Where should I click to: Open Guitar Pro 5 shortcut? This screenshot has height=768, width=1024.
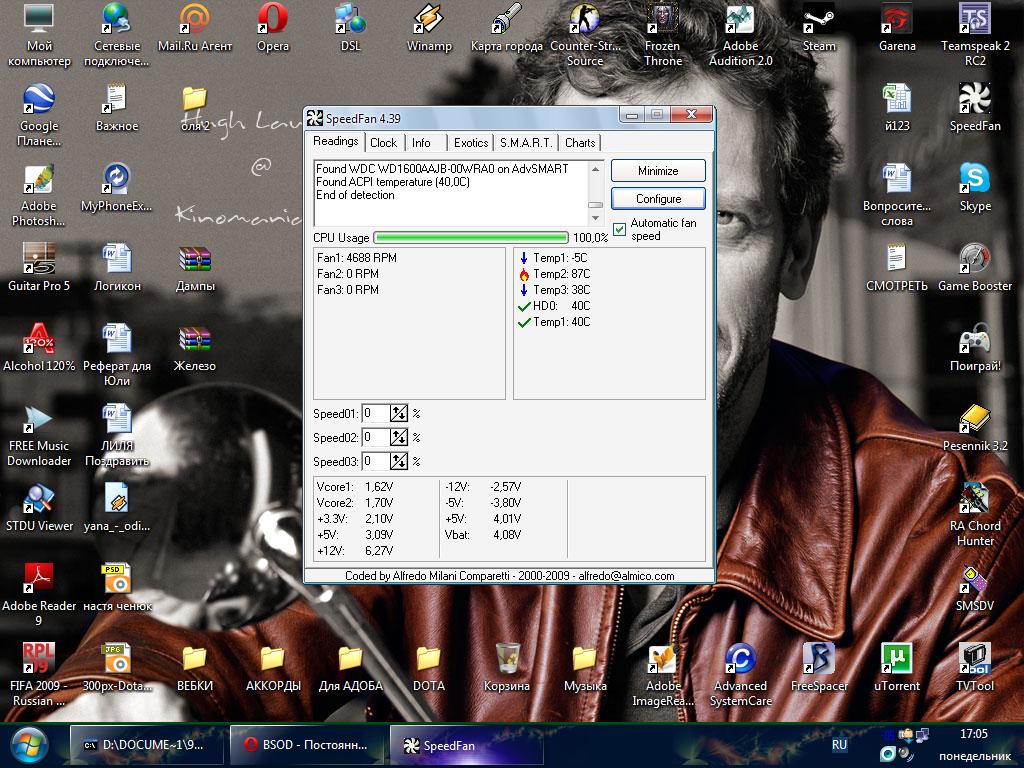39,259
